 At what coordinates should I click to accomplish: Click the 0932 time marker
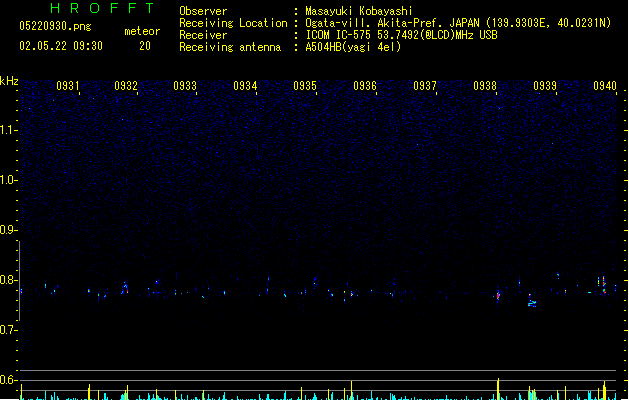pos(126,86)
